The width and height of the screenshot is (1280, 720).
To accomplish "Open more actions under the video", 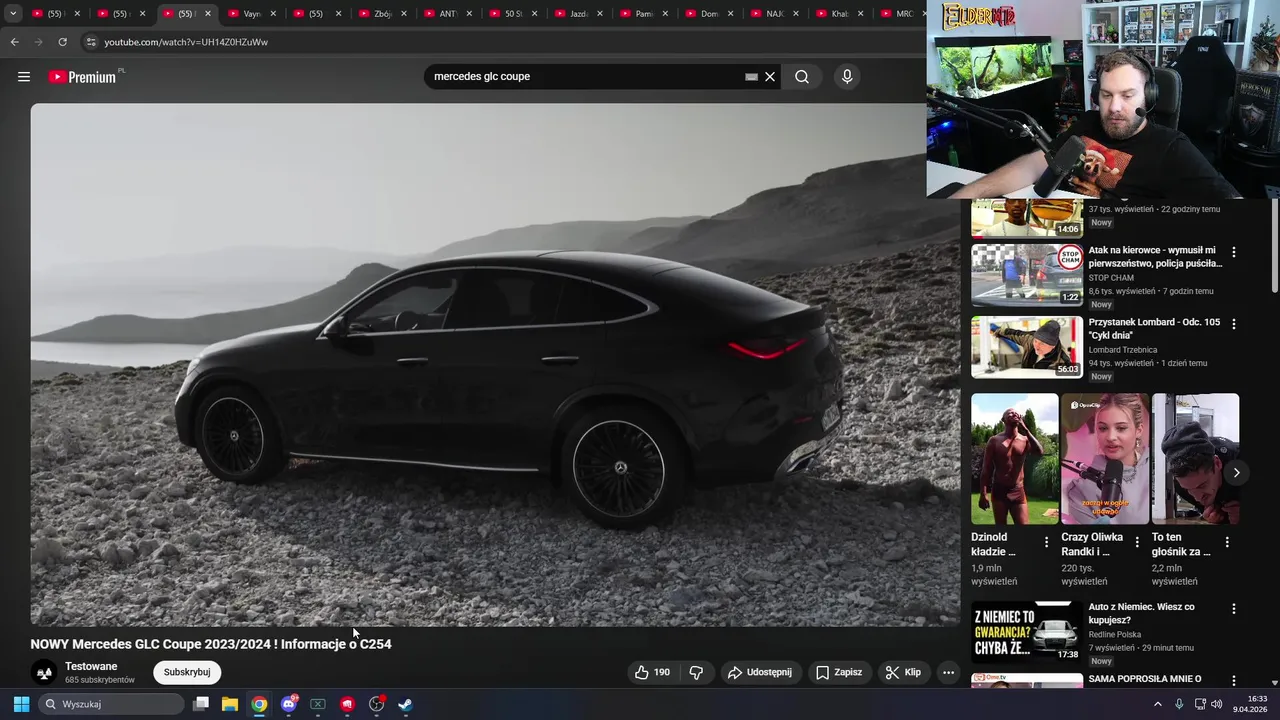I will pyautogui.click(x=948, y=672).
